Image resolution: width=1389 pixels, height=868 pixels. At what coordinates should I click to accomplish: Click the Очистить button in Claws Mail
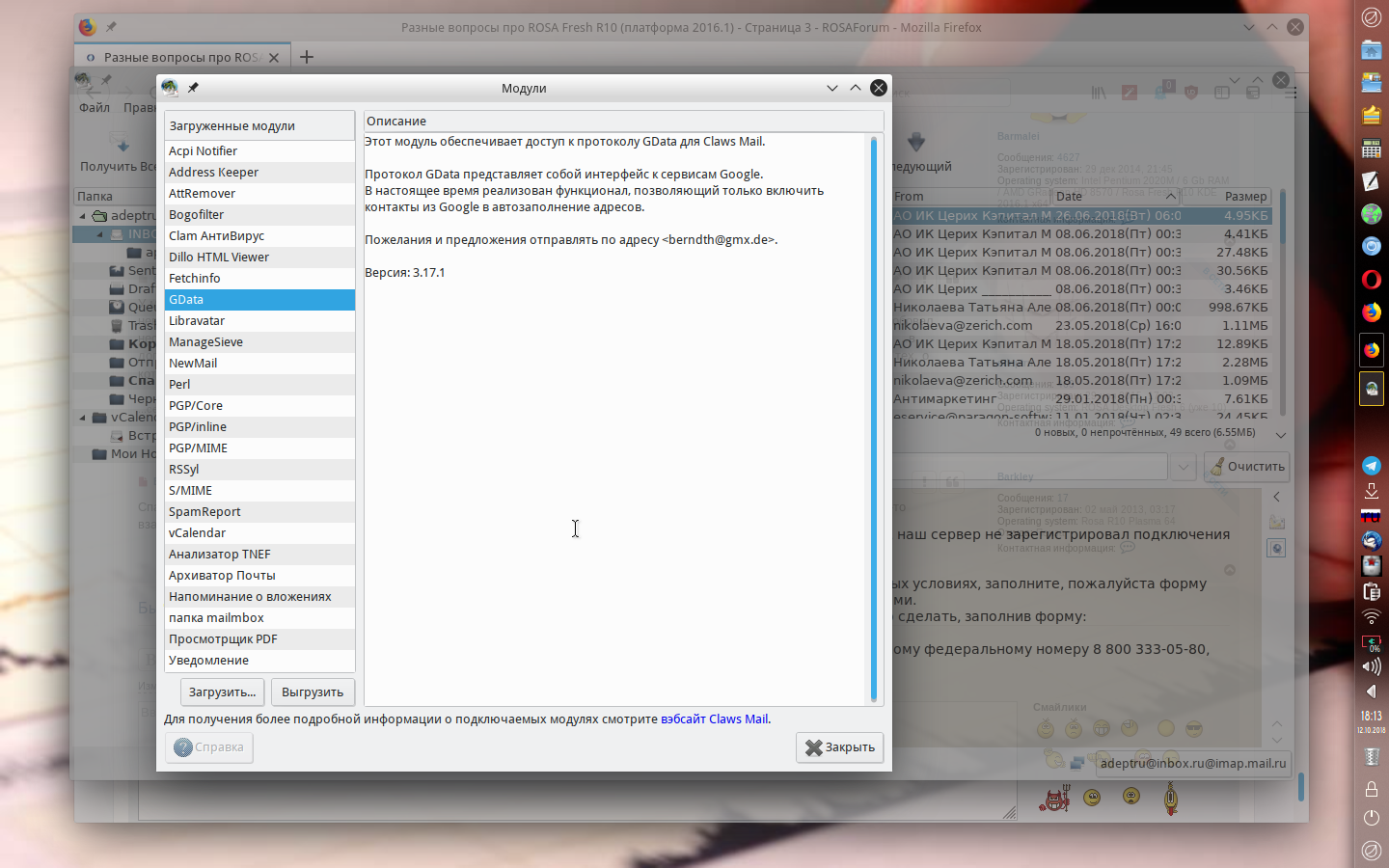click(x=1248, y=467)
